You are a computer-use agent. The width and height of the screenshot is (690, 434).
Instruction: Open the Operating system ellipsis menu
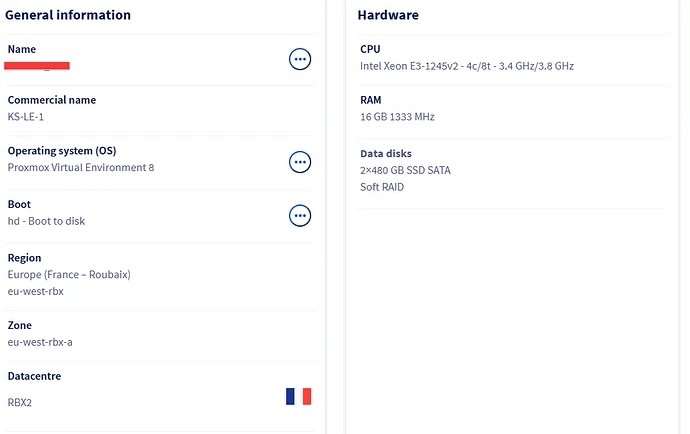pyautogui.click(x=300, y=162)
